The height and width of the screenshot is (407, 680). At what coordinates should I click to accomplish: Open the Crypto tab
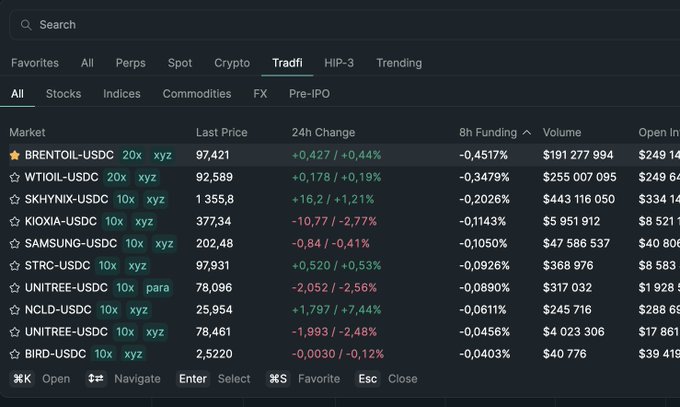click(x=232, y=63)
